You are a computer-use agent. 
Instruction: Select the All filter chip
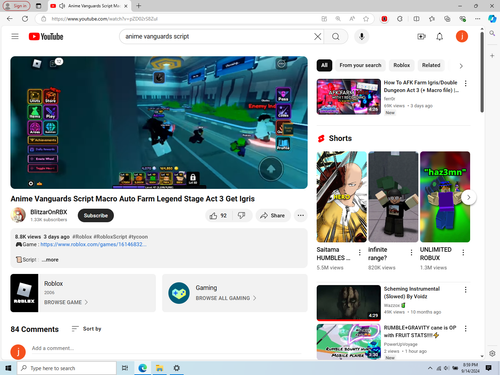(324, 65)
